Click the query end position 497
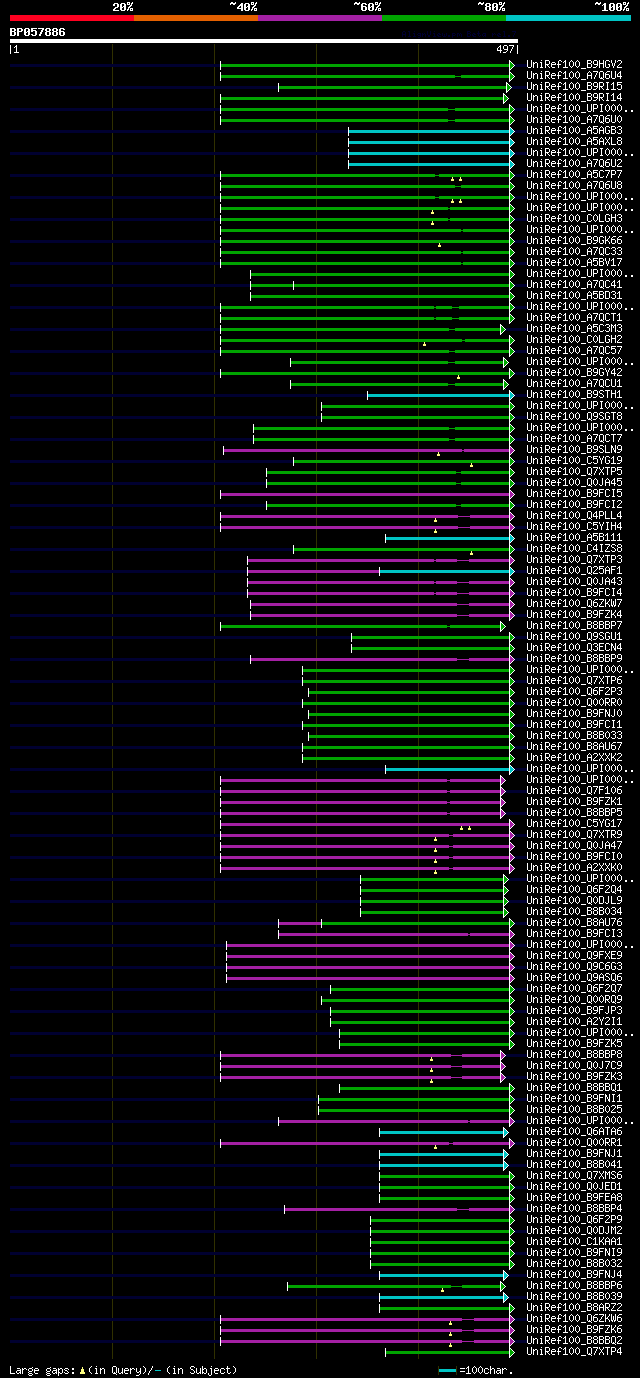 coord(505,49)
